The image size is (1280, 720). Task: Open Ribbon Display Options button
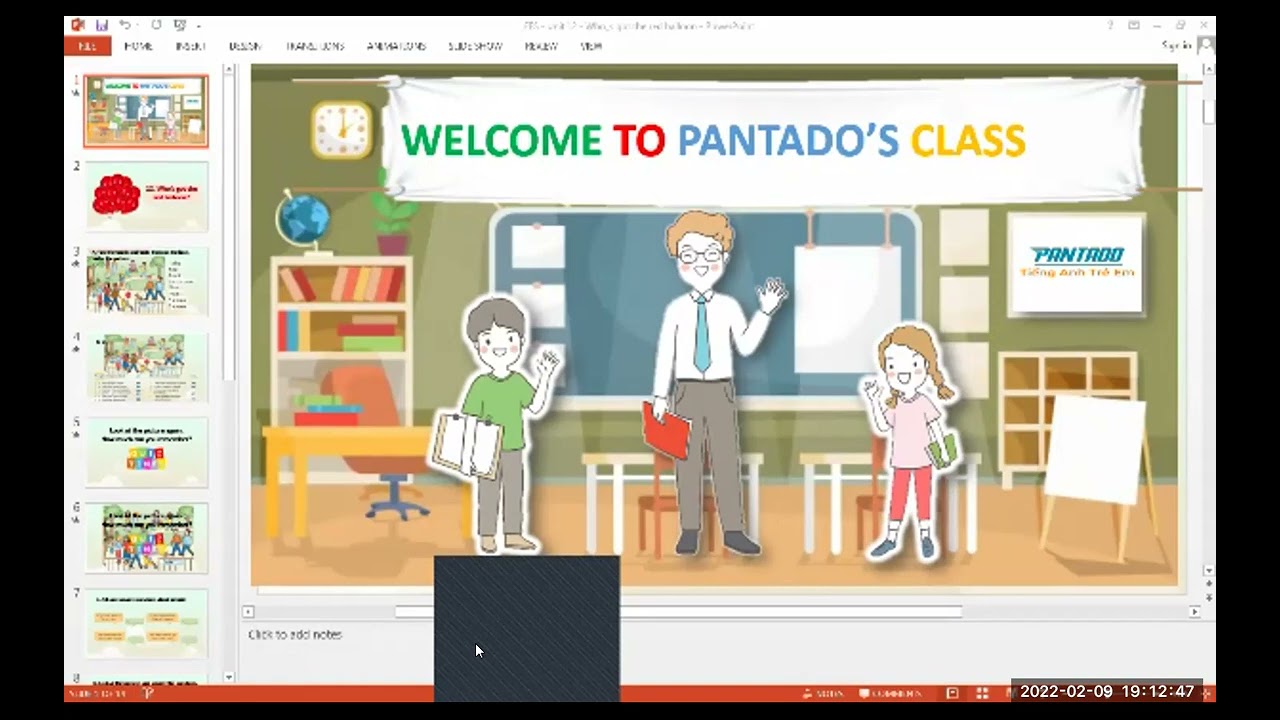(x=1134, y=25)
